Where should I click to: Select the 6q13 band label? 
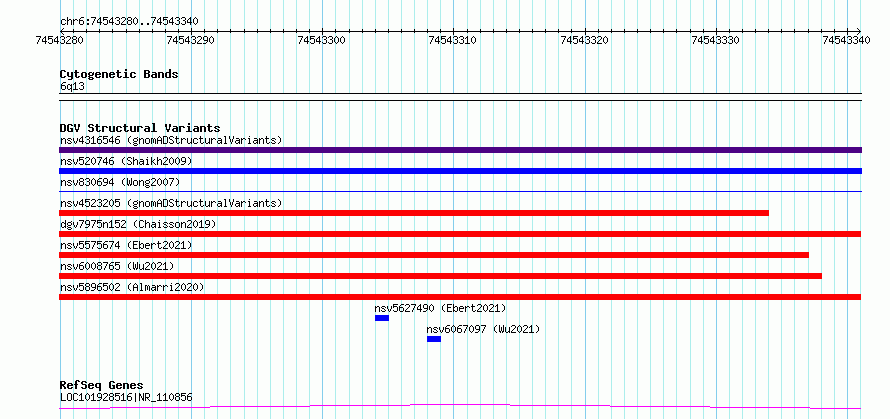tap(72, 86)
